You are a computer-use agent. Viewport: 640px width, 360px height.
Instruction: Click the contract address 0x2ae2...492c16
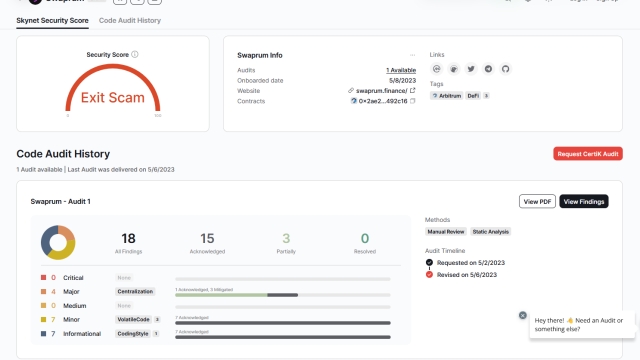(x=383, y=101)
